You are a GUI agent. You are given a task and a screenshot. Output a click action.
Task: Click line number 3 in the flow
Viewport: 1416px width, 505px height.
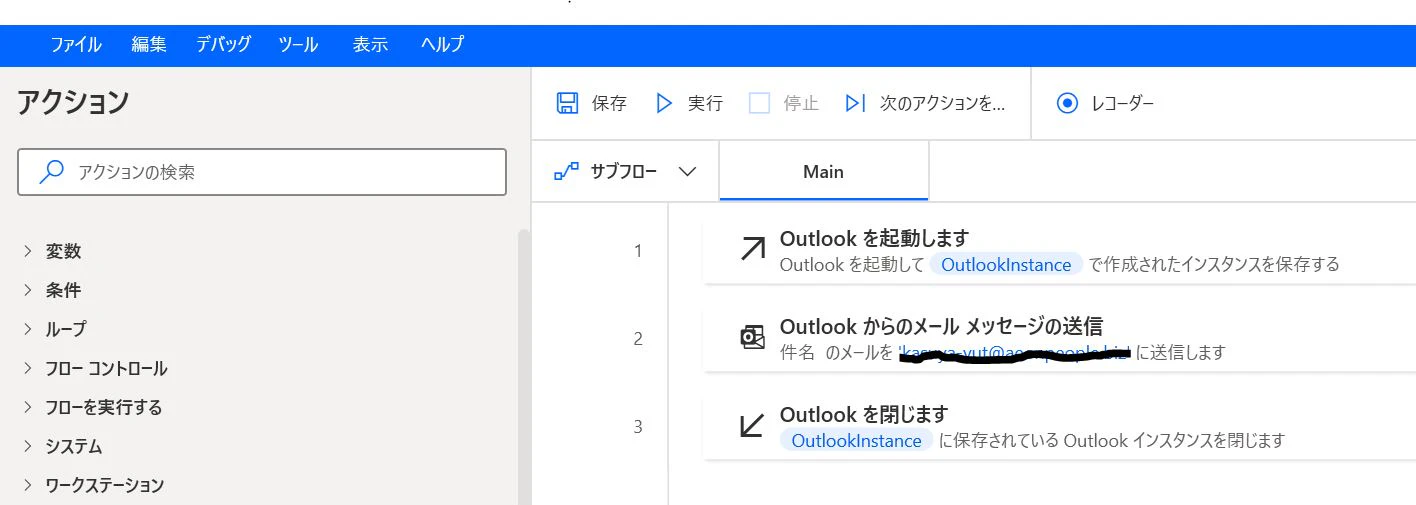(x=638, y=427)
